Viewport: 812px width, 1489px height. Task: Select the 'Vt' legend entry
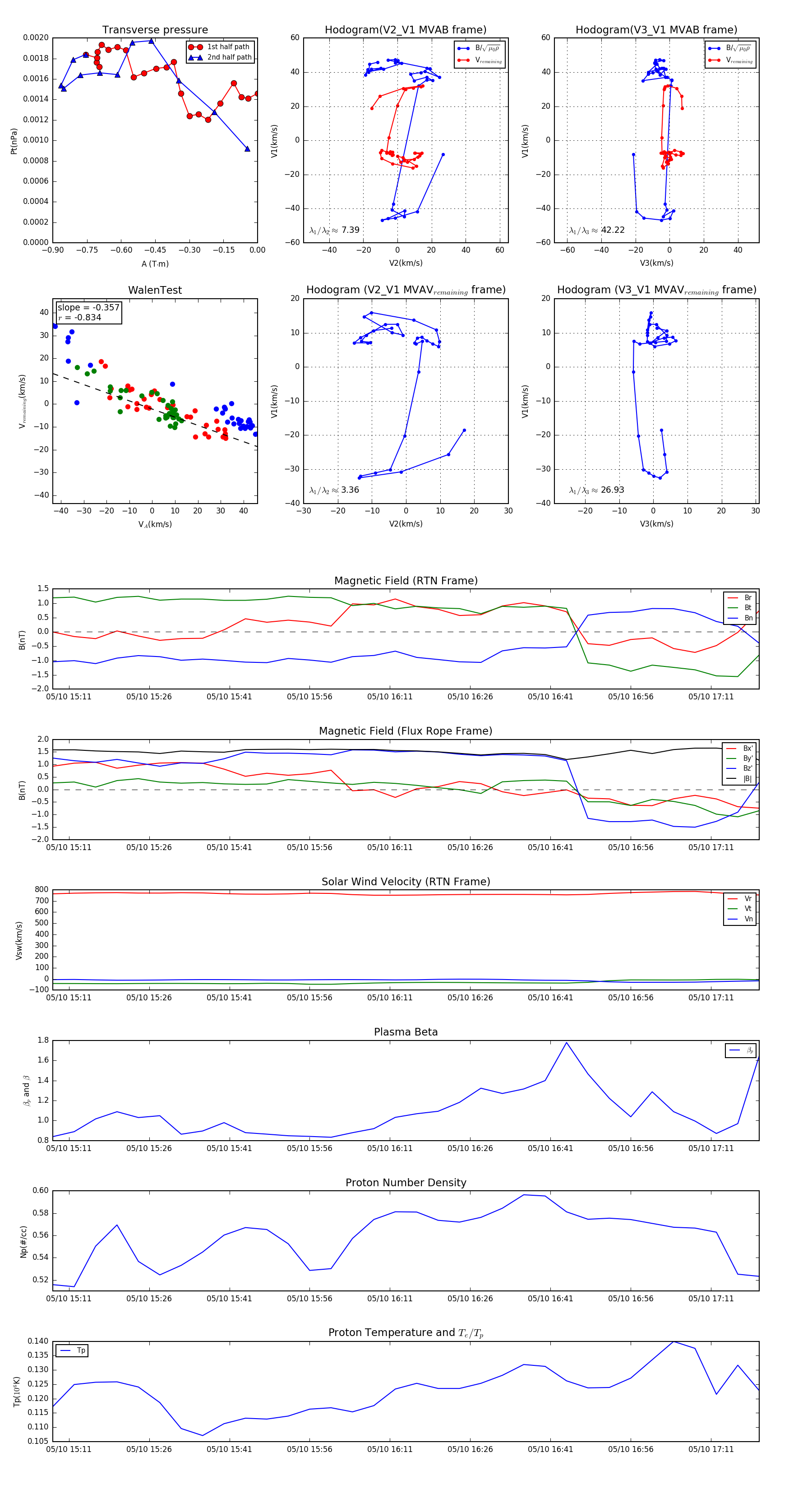tap(740, 909)
